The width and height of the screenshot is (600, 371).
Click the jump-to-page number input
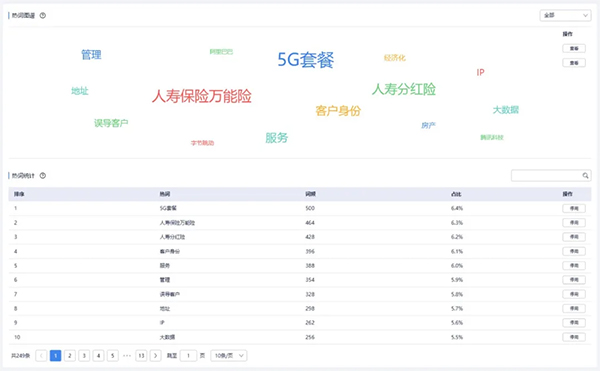188,356
